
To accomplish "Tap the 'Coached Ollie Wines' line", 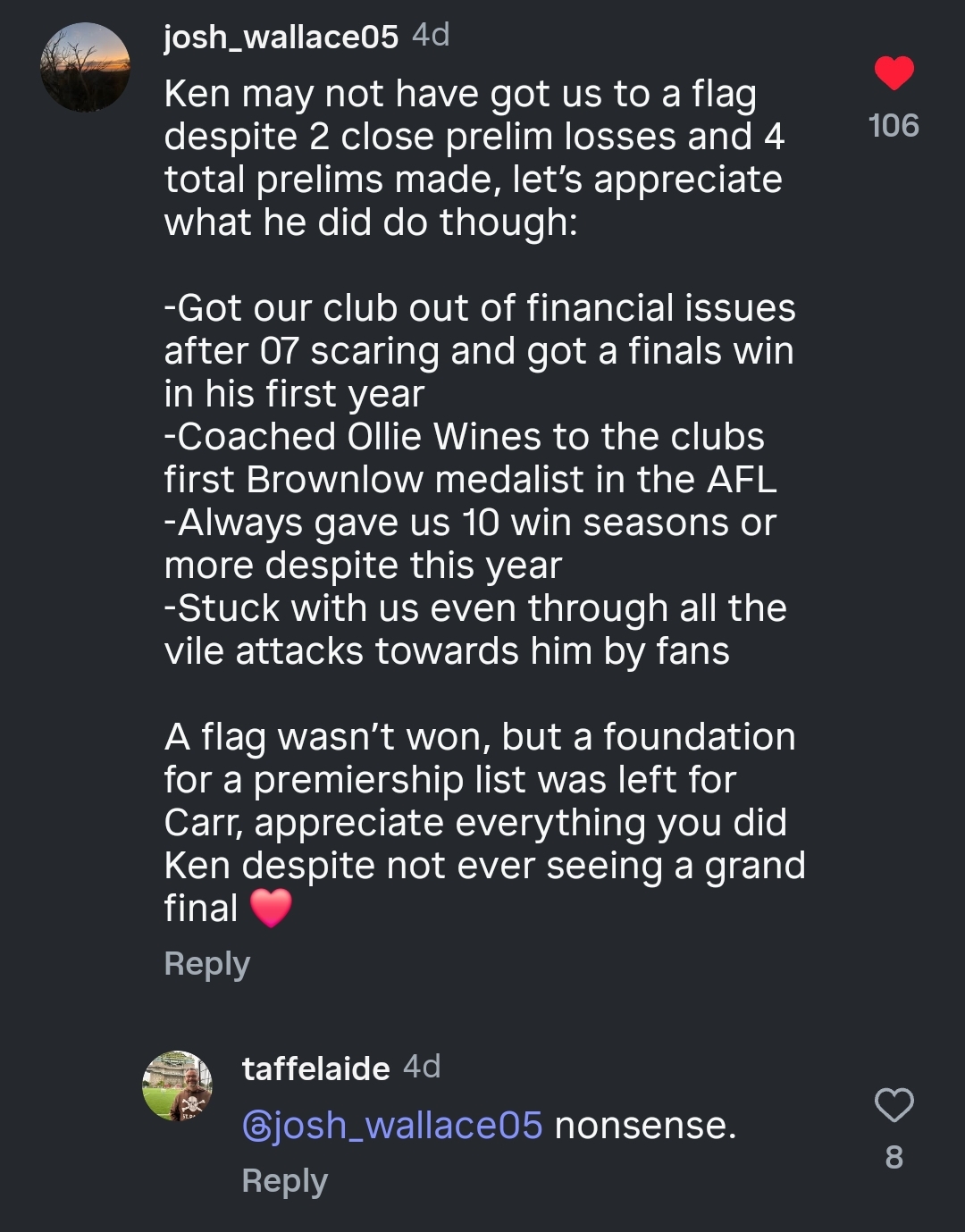I will coord(464,438).
